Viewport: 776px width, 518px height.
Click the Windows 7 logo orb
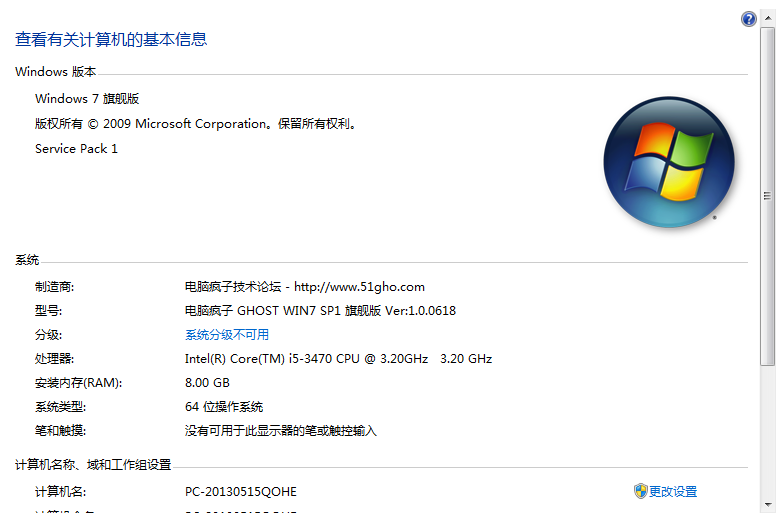pos(669,162)
